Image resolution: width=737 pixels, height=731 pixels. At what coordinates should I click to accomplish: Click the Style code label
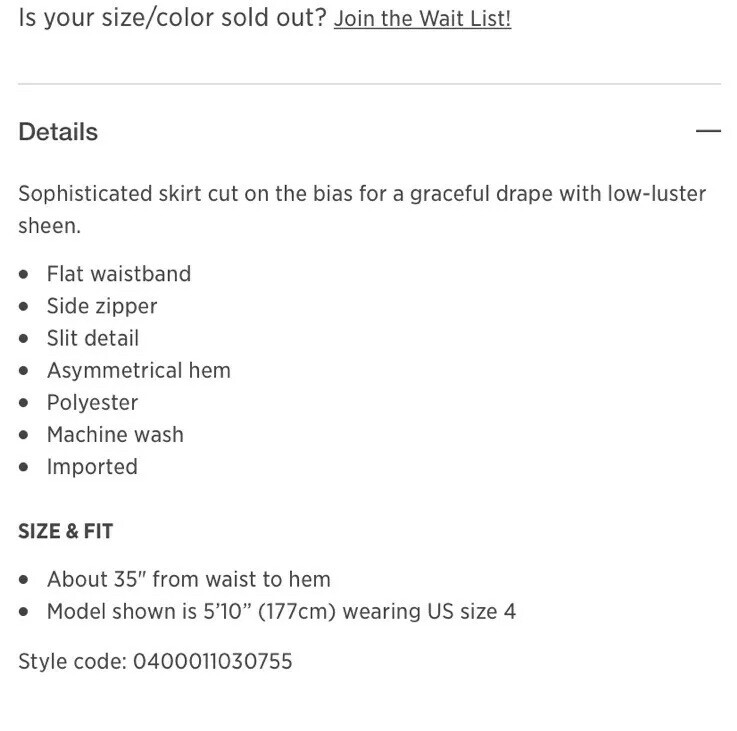coord(73,661)
